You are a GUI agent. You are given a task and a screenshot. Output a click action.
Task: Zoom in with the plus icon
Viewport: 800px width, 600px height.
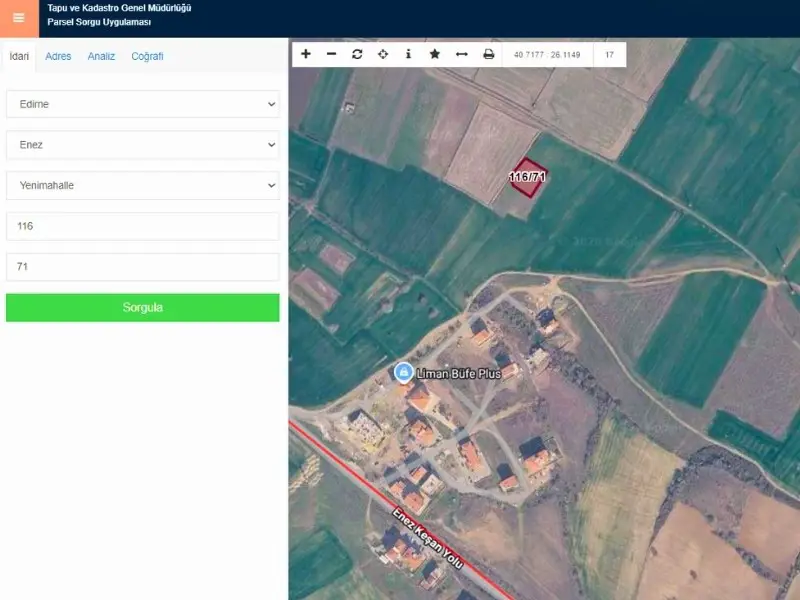coord(306,54)
